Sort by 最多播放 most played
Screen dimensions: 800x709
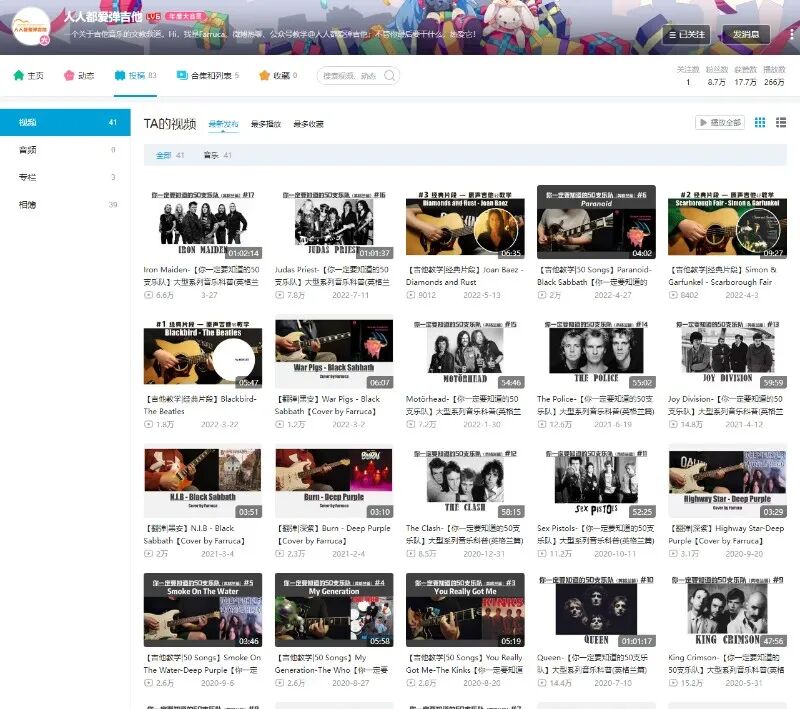click(266, 124)
